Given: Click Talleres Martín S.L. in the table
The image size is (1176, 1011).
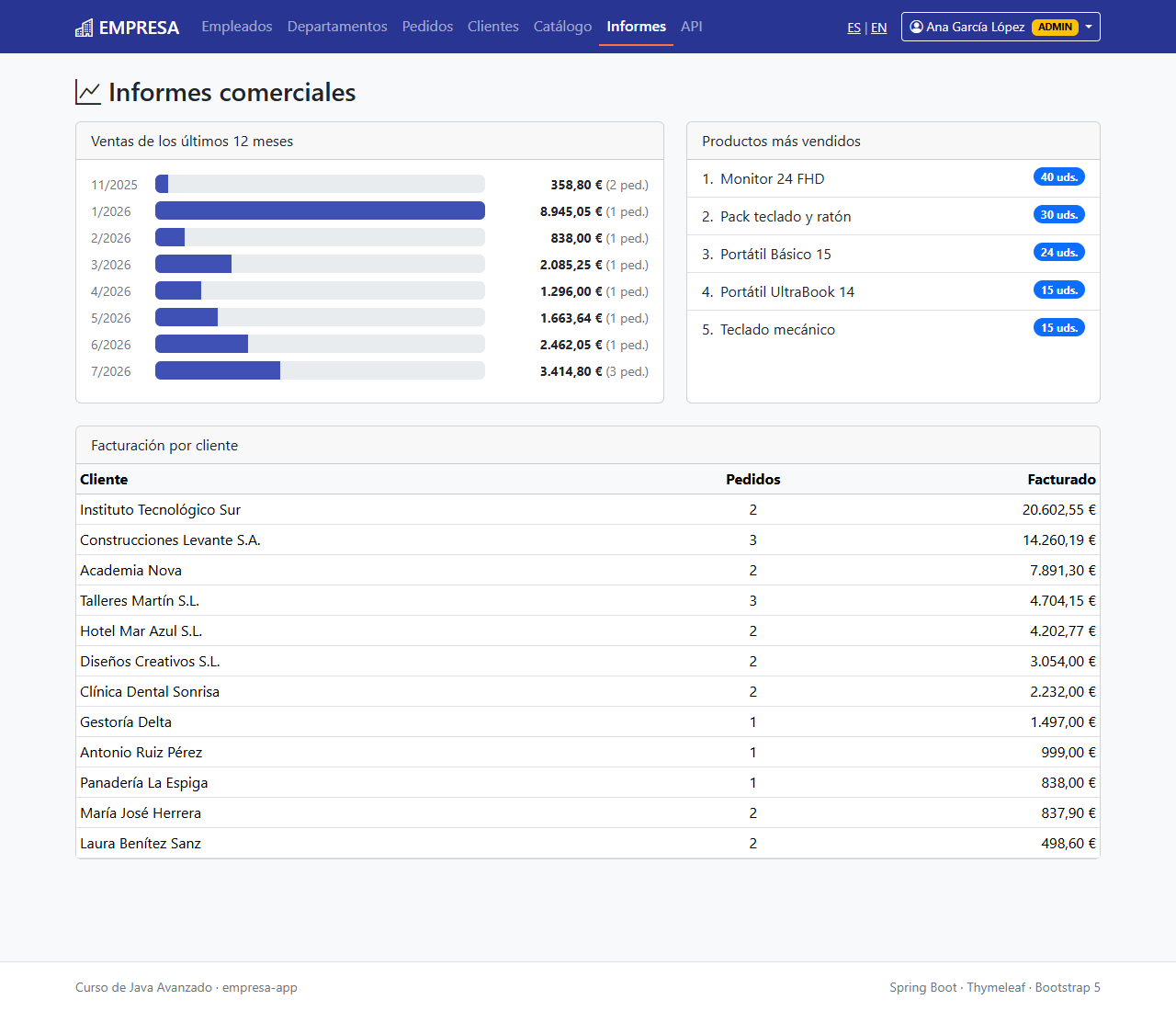Looking at the screenshot, I should 140,600.
